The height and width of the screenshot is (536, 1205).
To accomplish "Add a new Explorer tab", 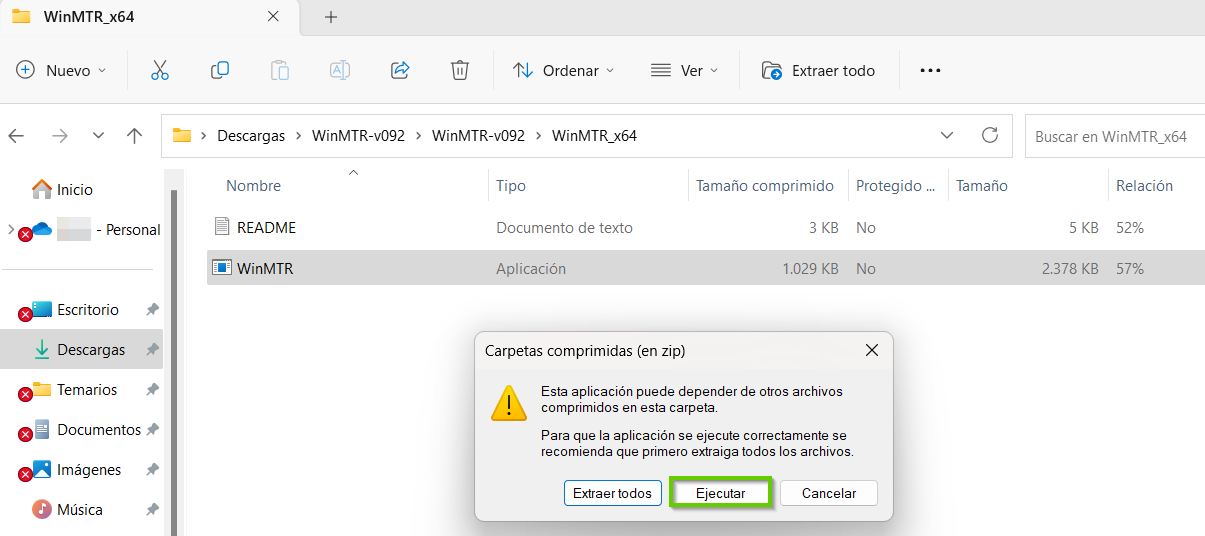I will pos(331,17).
